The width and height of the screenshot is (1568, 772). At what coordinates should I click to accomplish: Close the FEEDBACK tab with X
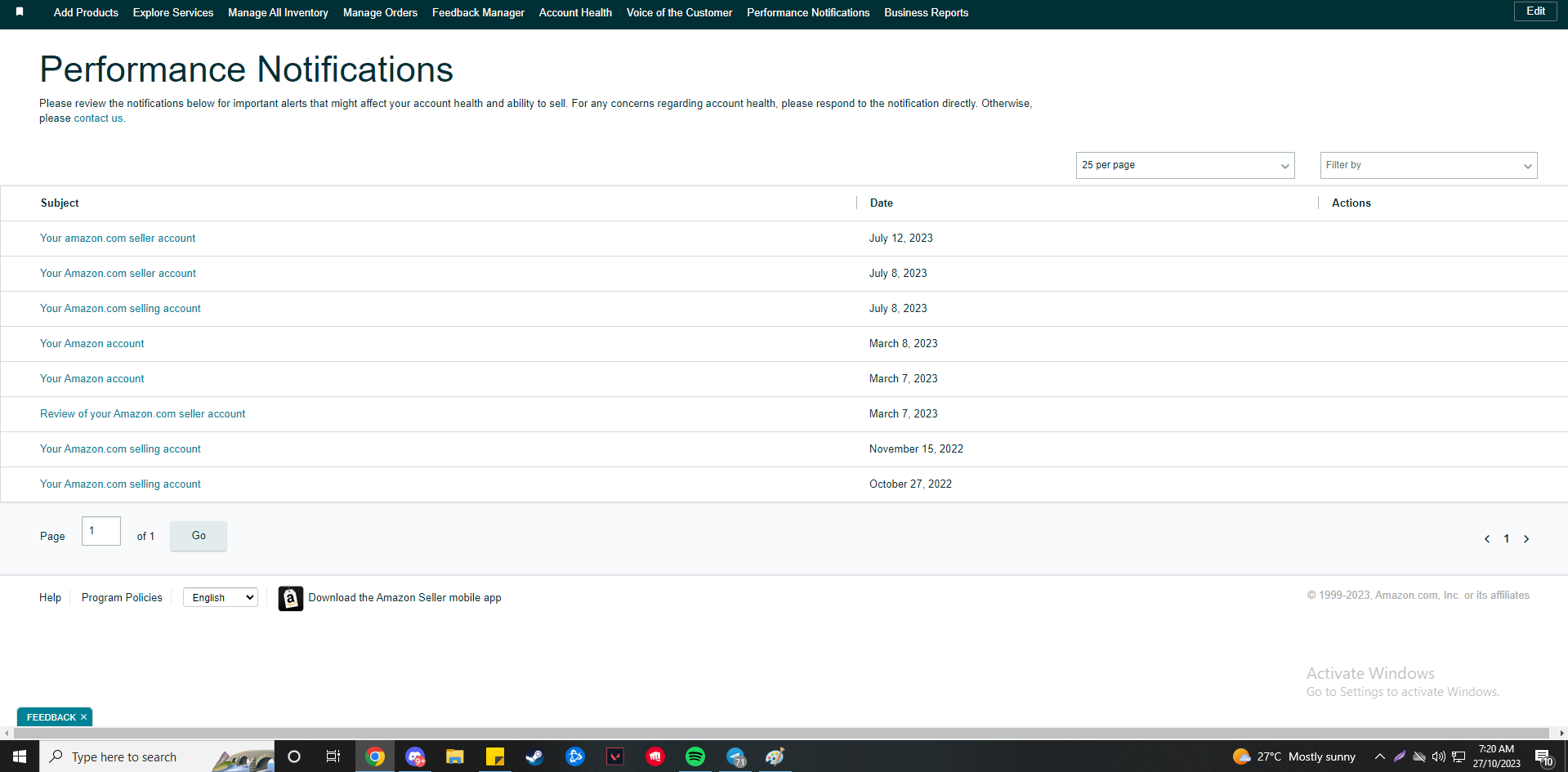[83, 717]
